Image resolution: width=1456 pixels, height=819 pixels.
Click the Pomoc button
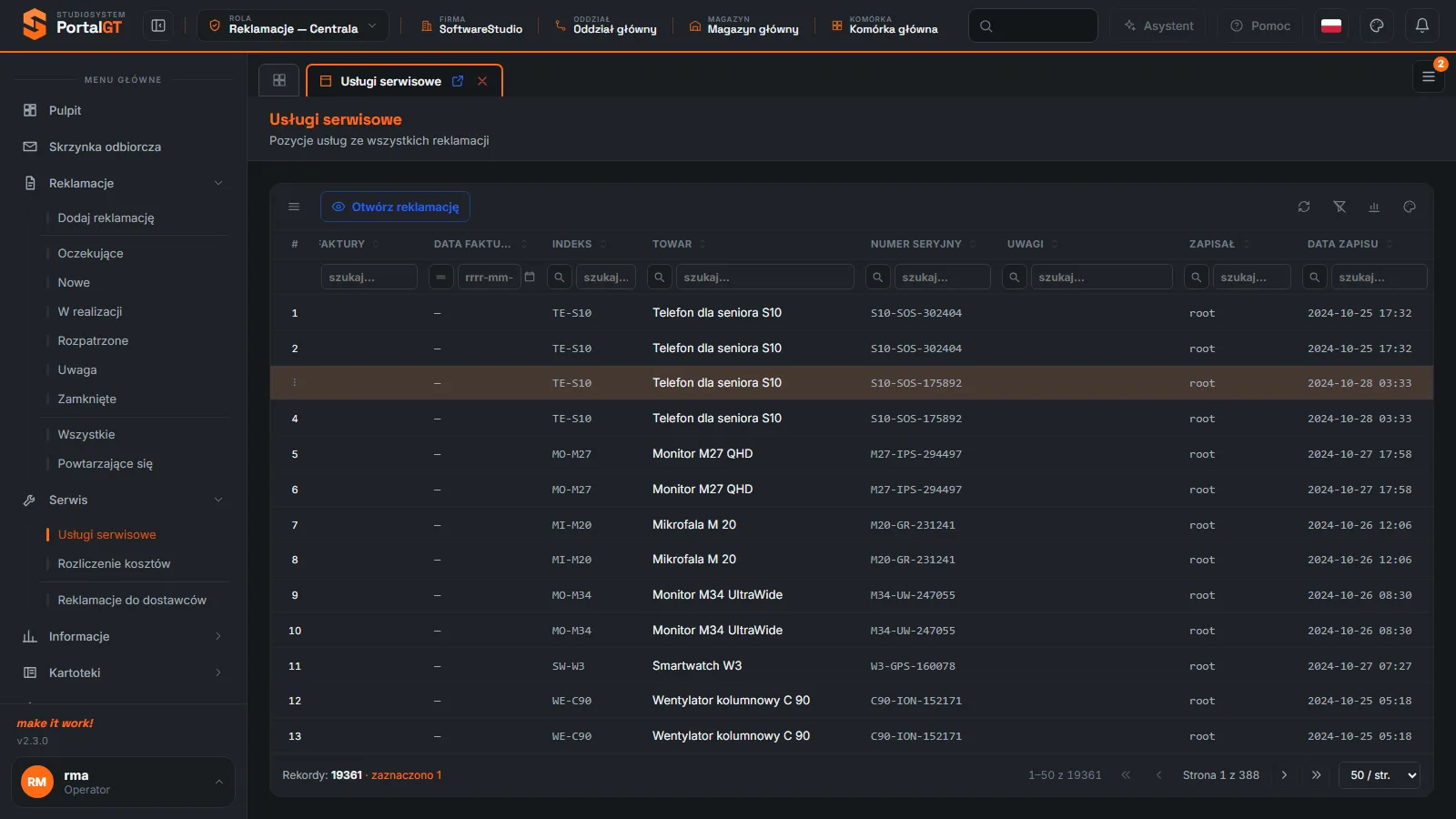pos(1260,25)
